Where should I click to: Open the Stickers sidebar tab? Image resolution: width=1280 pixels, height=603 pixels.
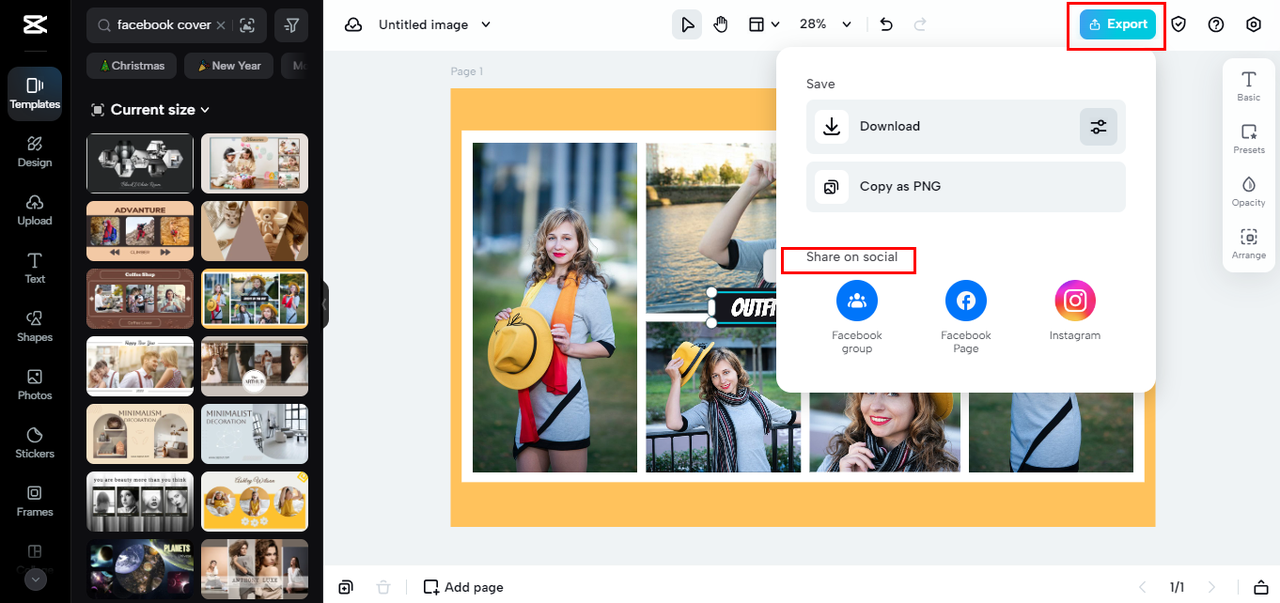point(35,443)
